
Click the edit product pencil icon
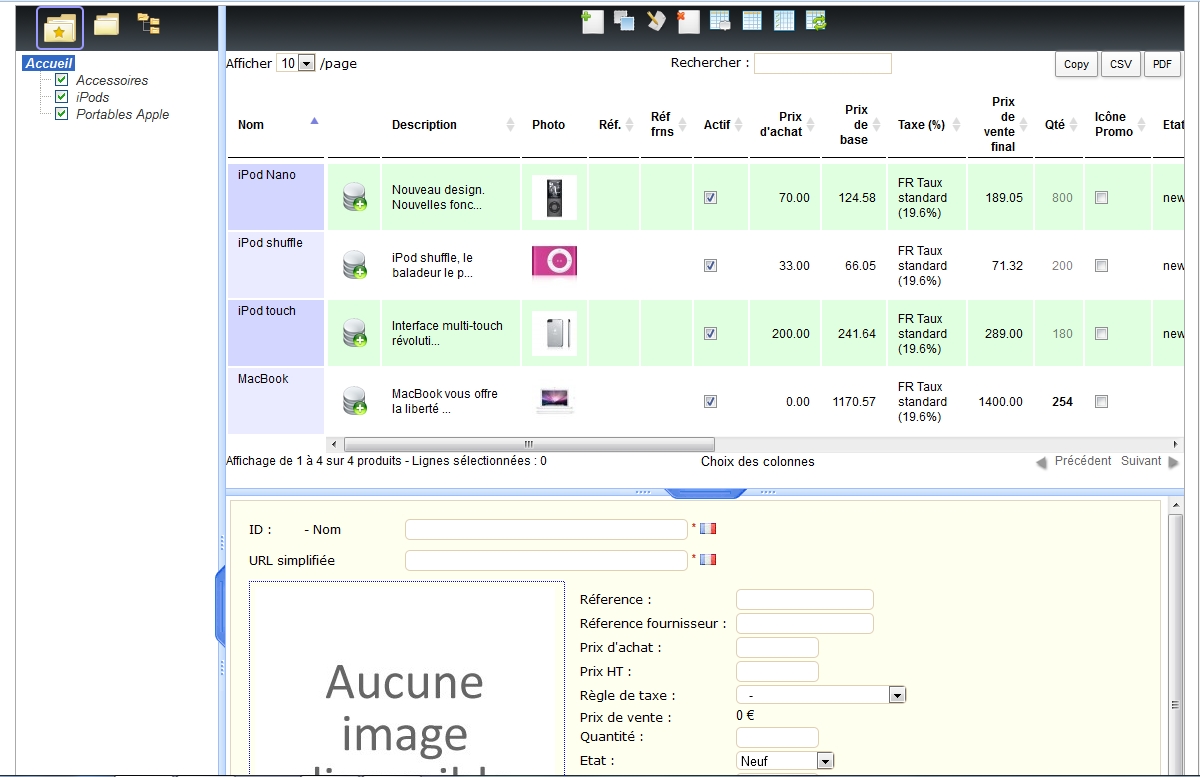coord(656,21)
